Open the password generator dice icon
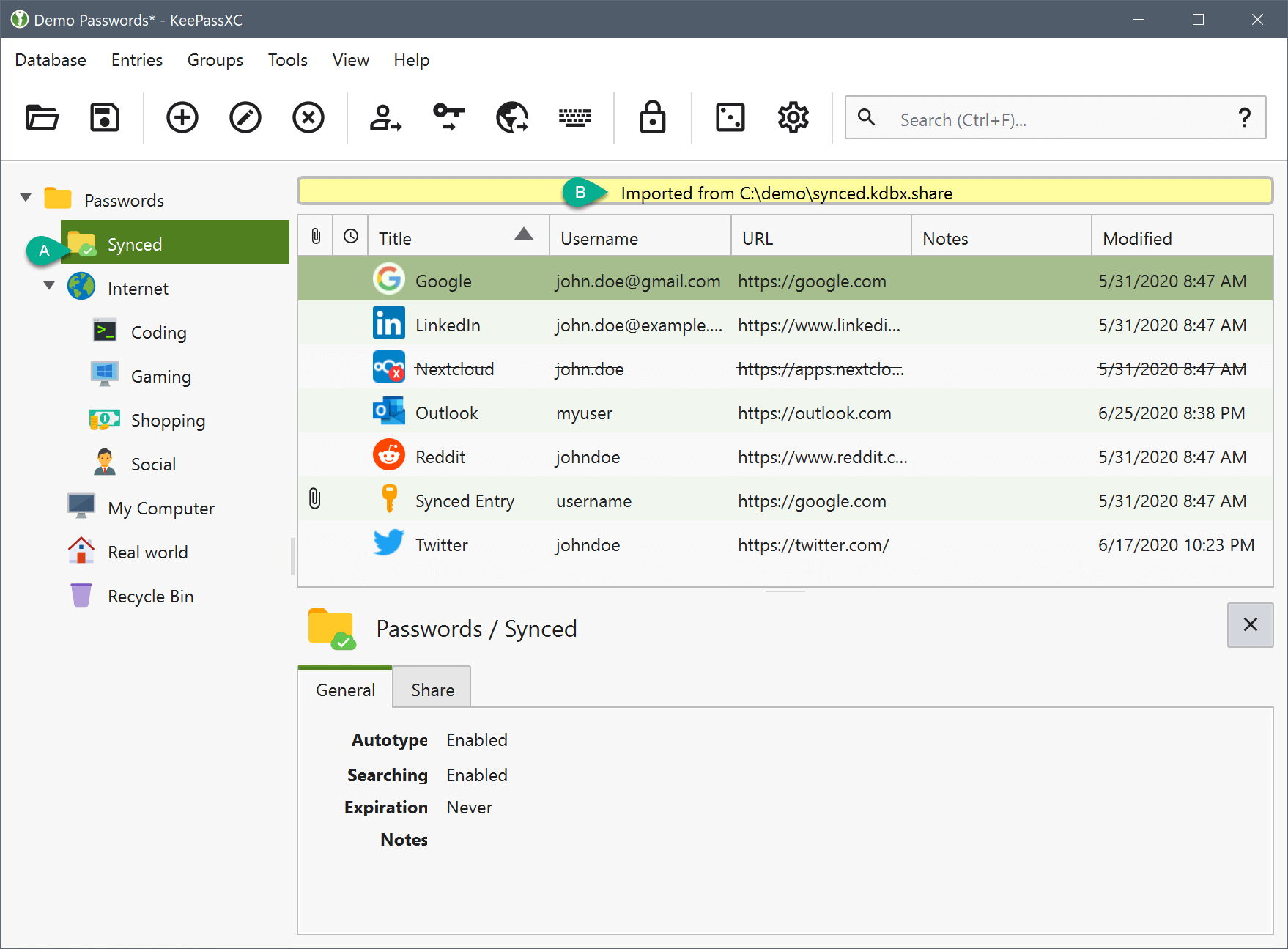 pyautogui.click(x=730, y=117)
